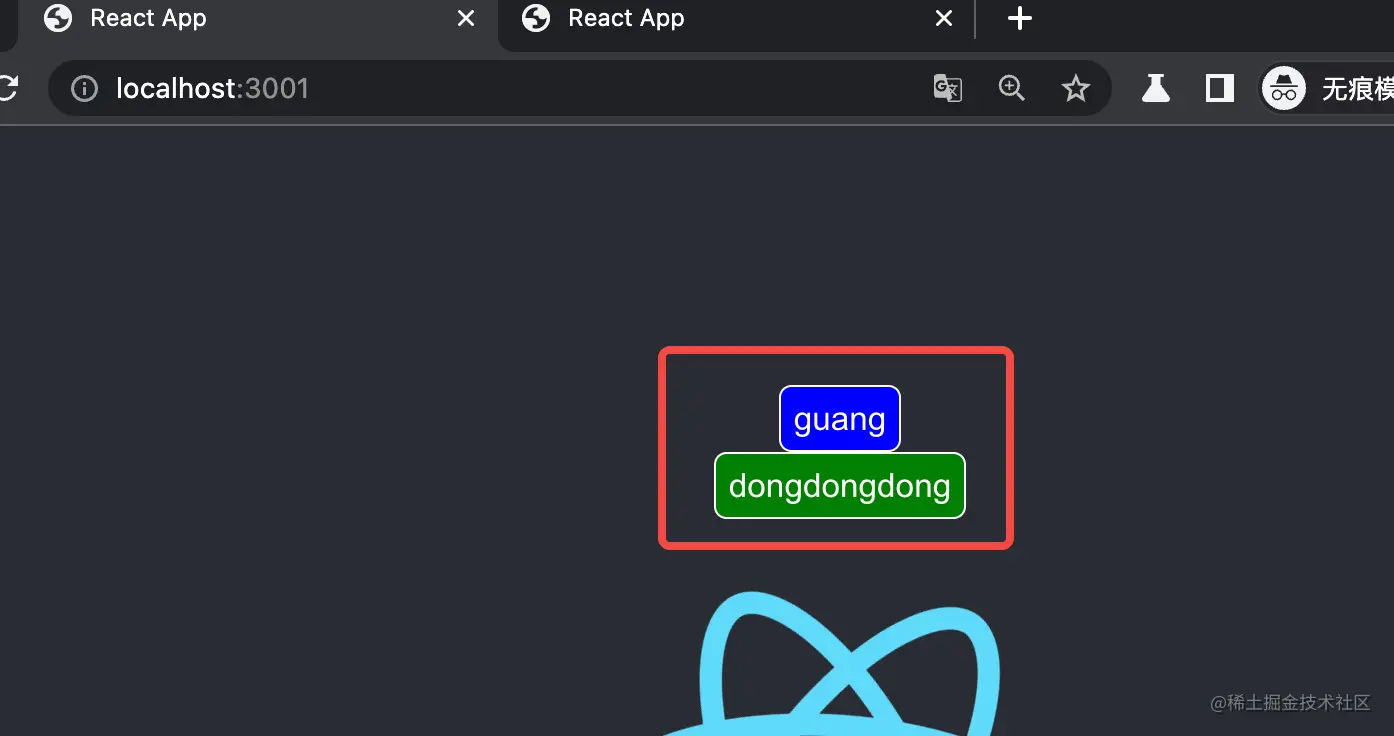Close the first React App tab
Viewport: 1394px width, 736px height.
click(466, 19)
